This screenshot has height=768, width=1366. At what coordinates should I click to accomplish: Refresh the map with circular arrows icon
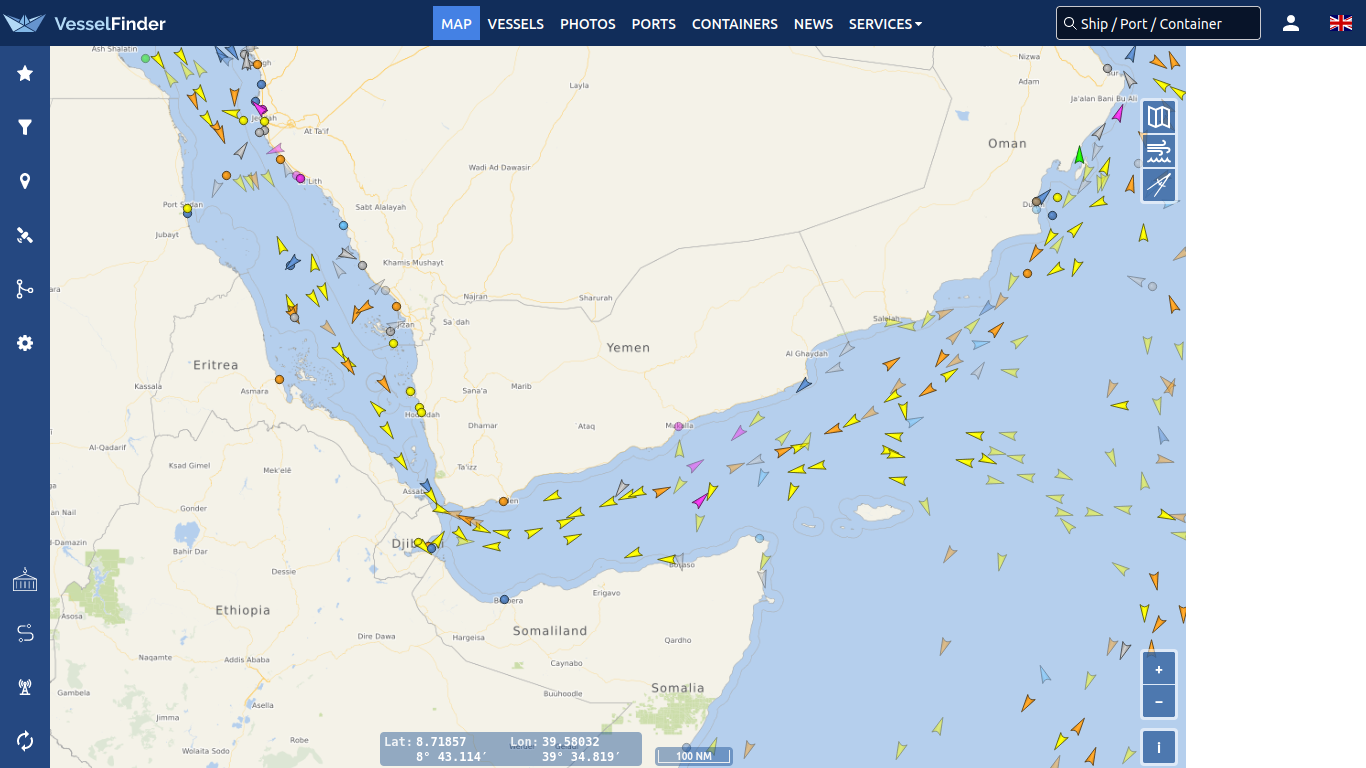pos(25,741)
